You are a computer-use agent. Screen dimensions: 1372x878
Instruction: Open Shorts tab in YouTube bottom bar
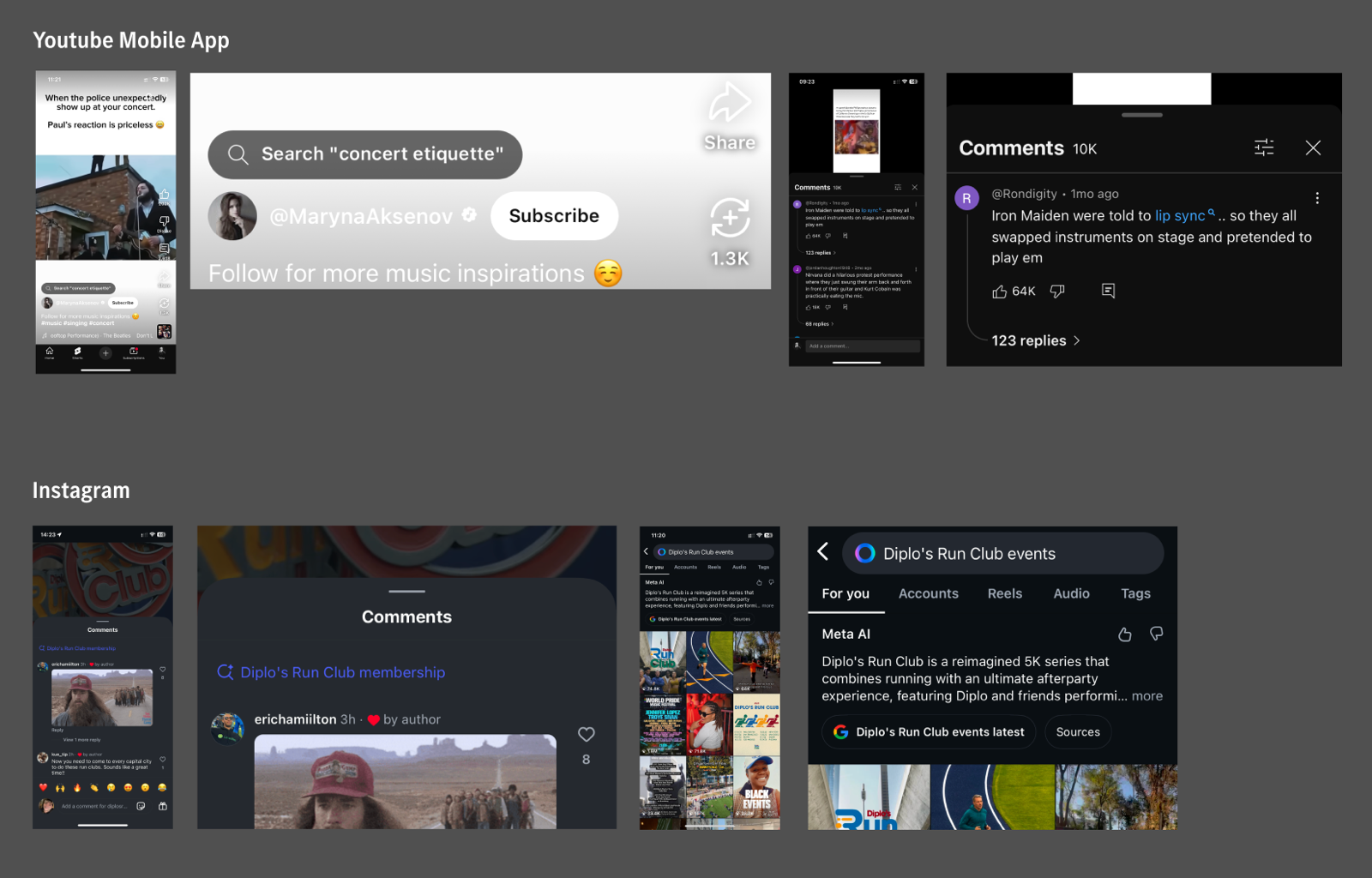coord(77,352)
